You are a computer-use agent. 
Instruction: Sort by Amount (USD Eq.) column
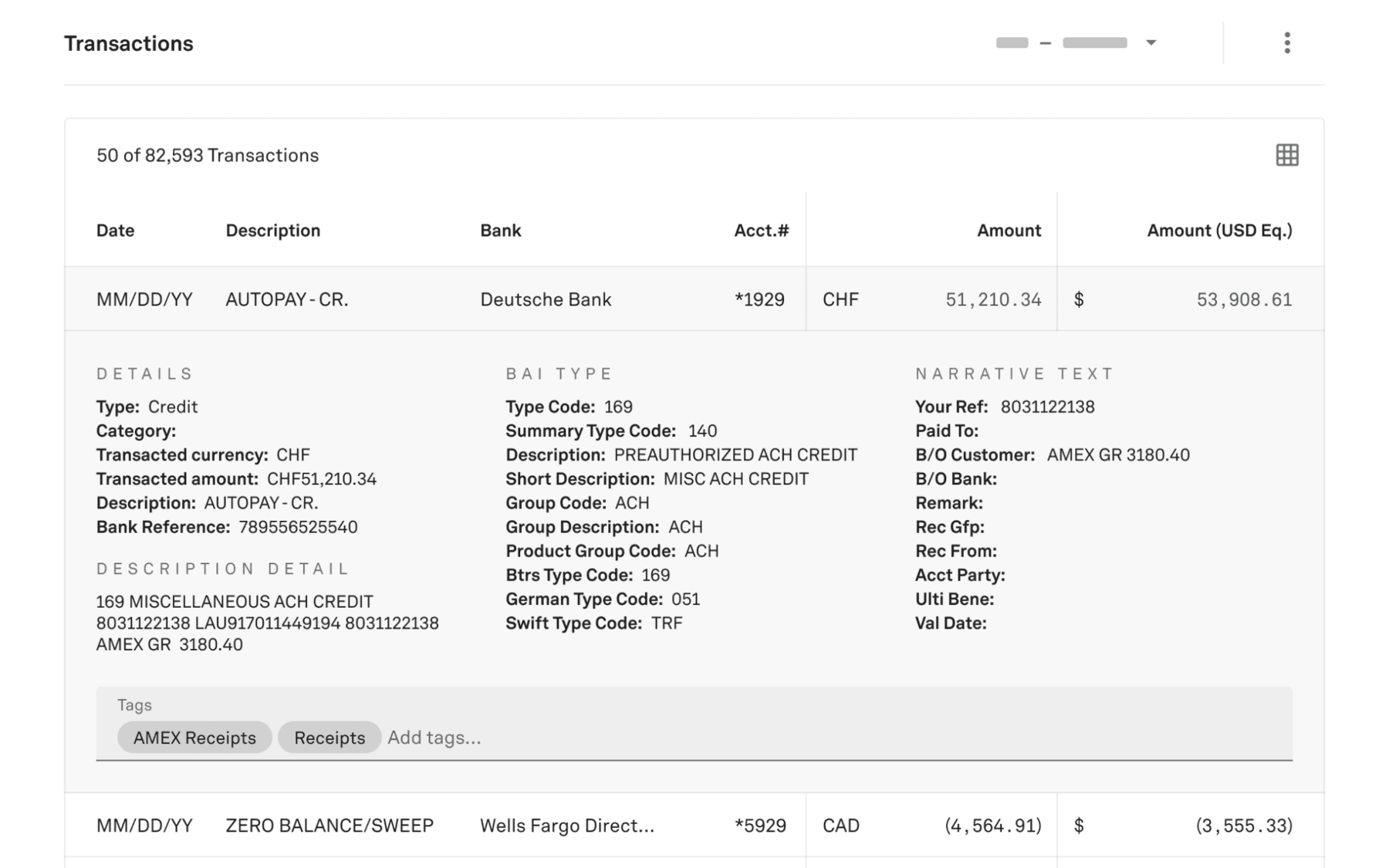click(x=1218, y=230)
